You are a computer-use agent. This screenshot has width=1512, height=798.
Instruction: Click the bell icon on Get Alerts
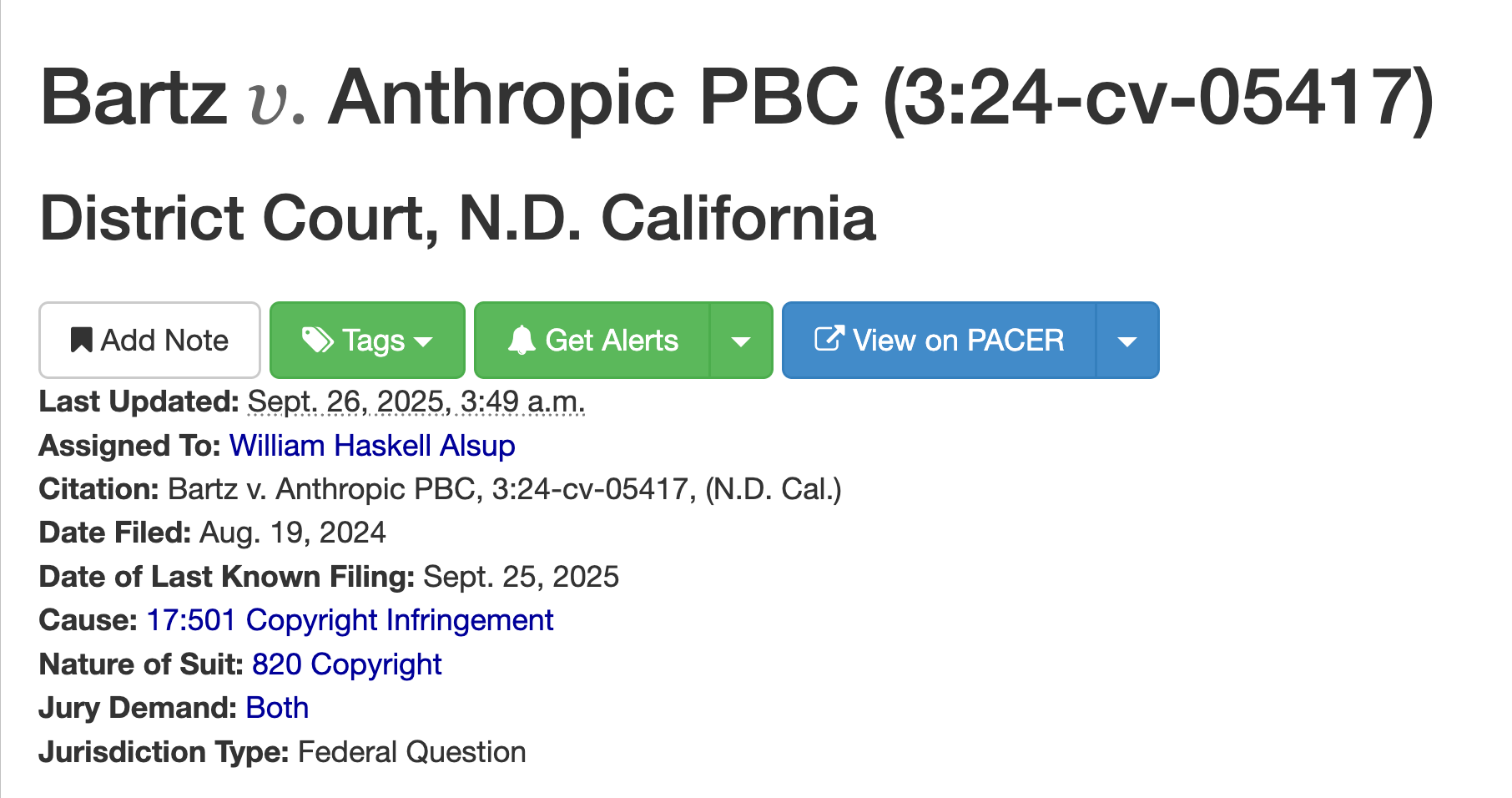coord(522,341)
